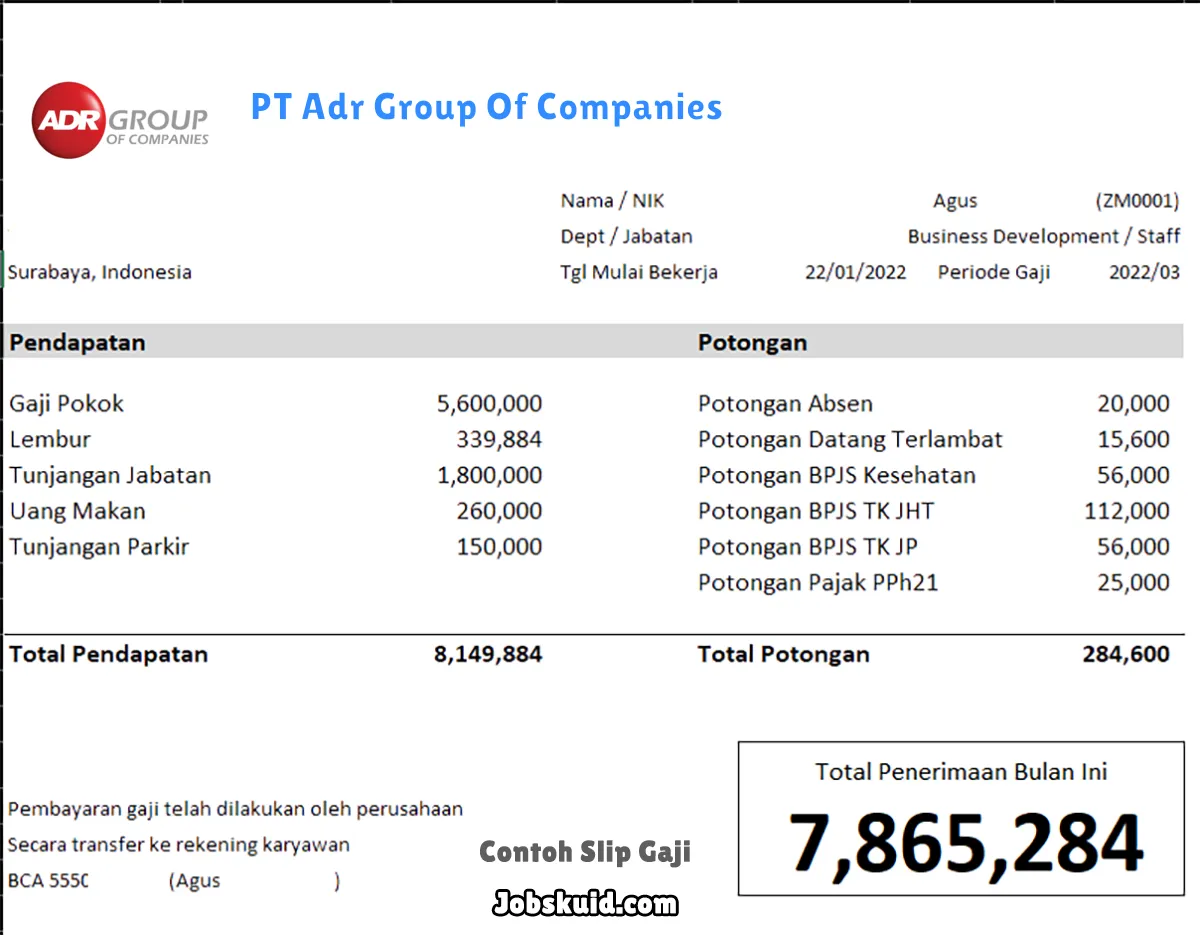The width and height of the screenshot is (1200, 935).
Task: Select the PT Adr Group Of Companies title
Action: coord(486,107)
